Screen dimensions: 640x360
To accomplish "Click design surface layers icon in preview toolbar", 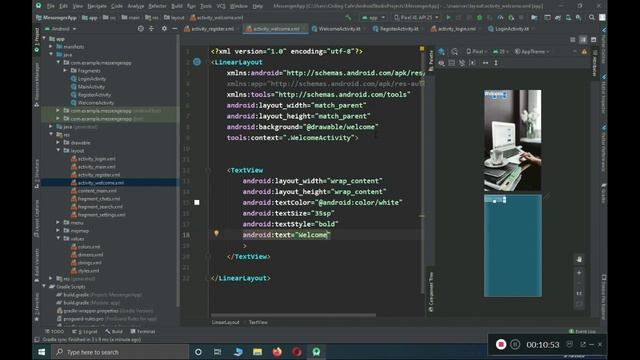I will [442, 52].
